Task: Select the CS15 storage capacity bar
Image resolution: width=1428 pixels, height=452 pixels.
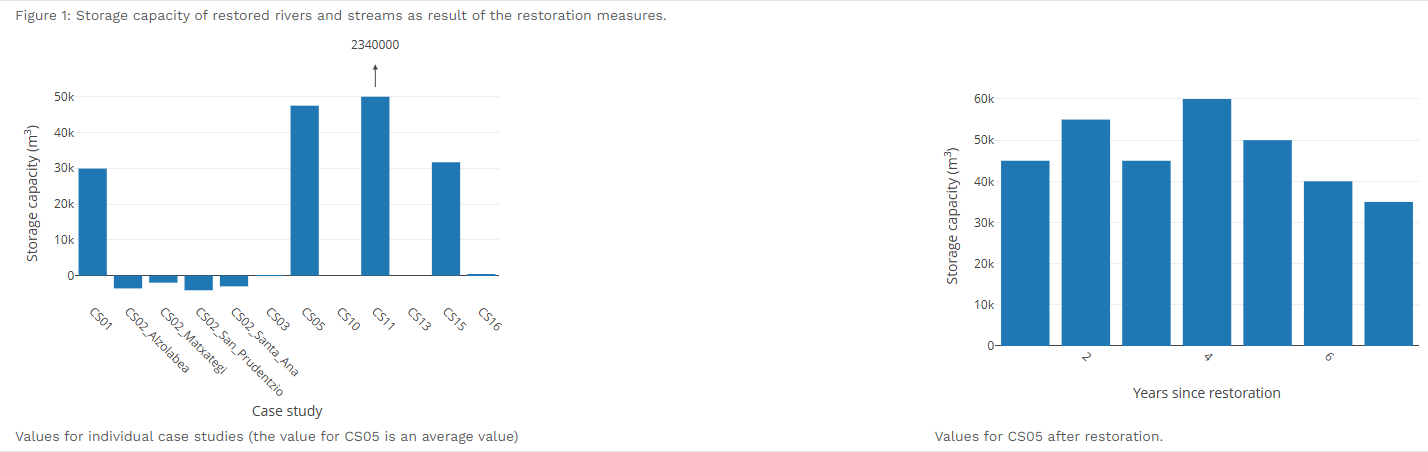Action: pos(446,218)
